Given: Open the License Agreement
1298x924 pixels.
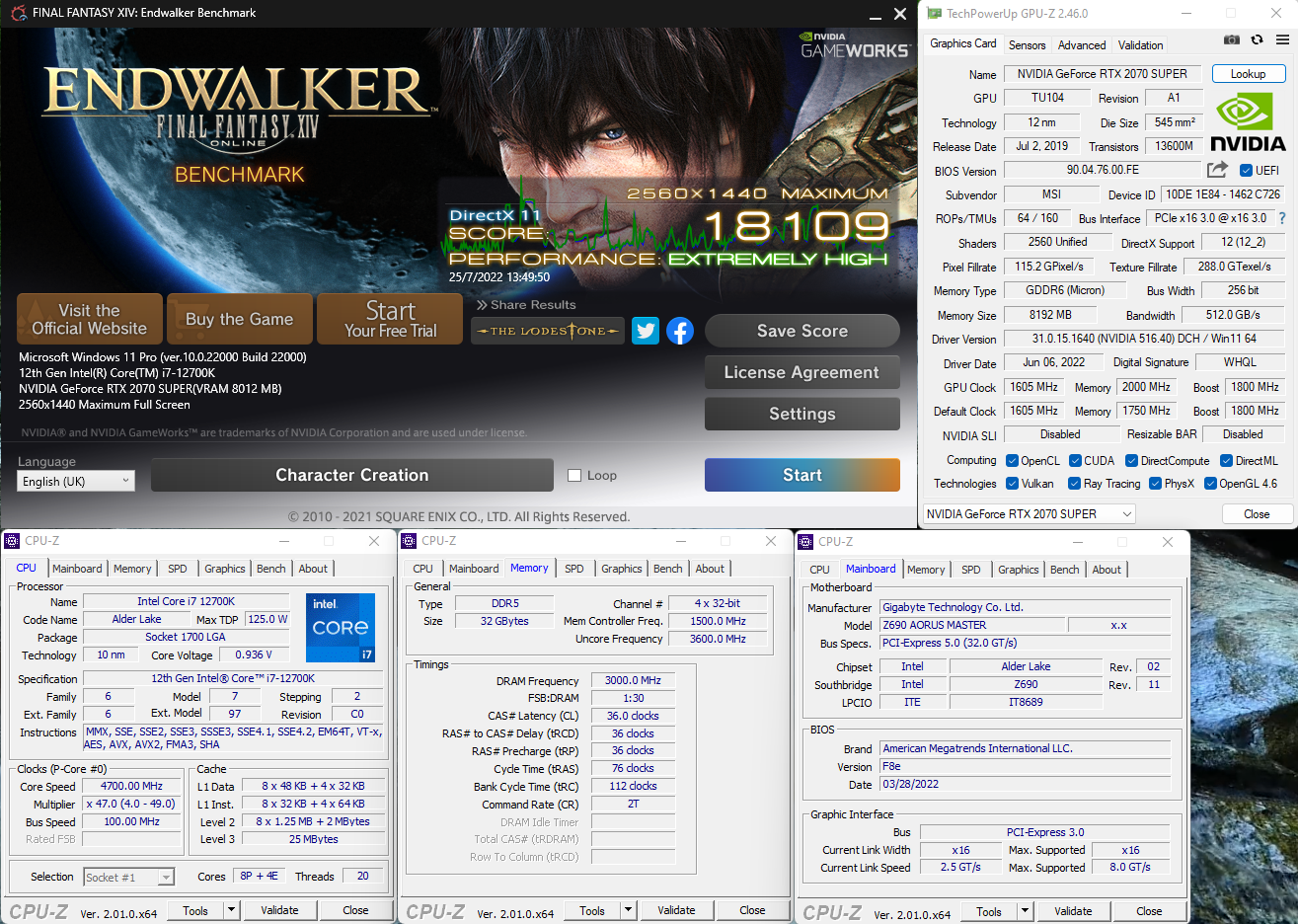Looking at the screenshot, I should point(802,372).
